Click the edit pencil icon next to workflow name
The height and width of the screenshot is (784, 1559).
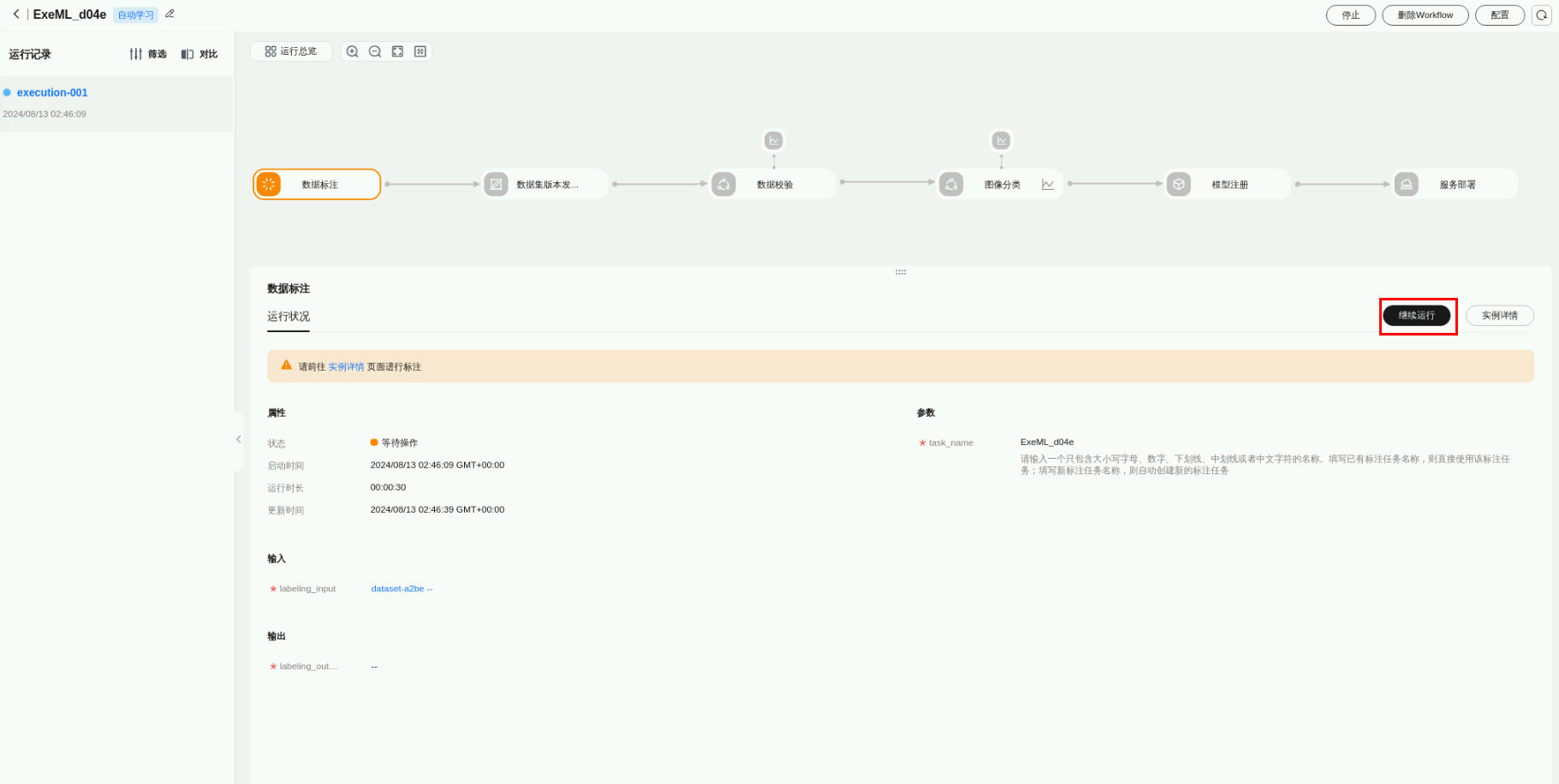click(x=170, y=14)
